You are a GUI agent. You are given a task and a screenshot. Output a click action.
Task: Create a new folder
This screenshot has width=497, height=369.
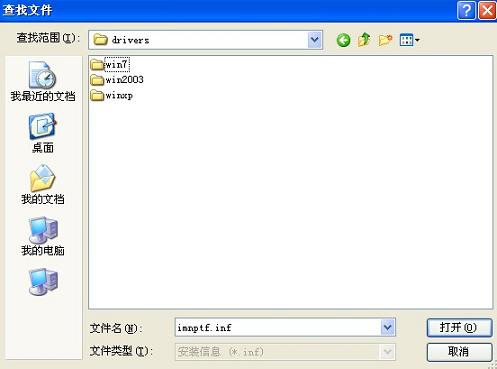[x=385, y=40]
